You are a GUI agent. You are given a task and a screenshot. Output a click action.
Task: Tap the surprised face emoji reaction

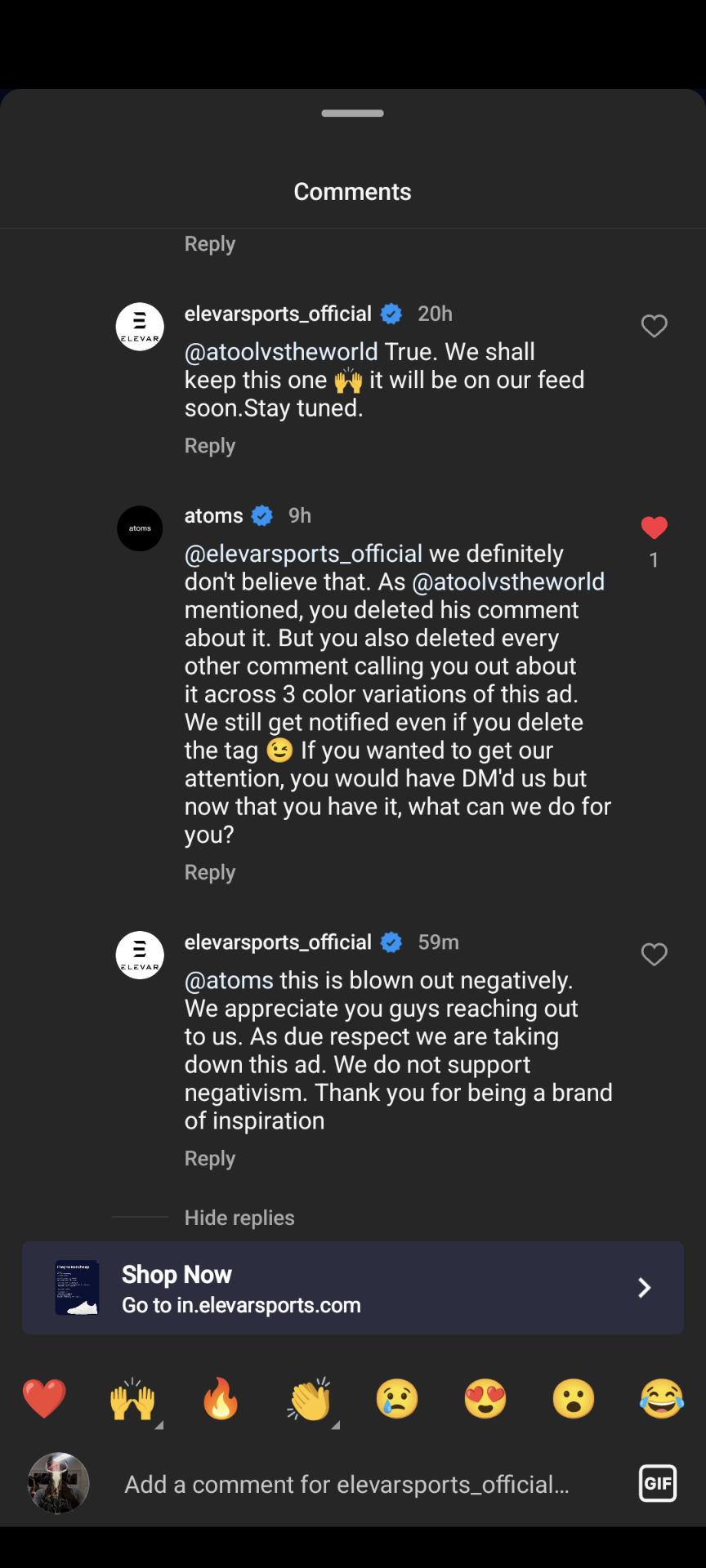(574, 1398)
